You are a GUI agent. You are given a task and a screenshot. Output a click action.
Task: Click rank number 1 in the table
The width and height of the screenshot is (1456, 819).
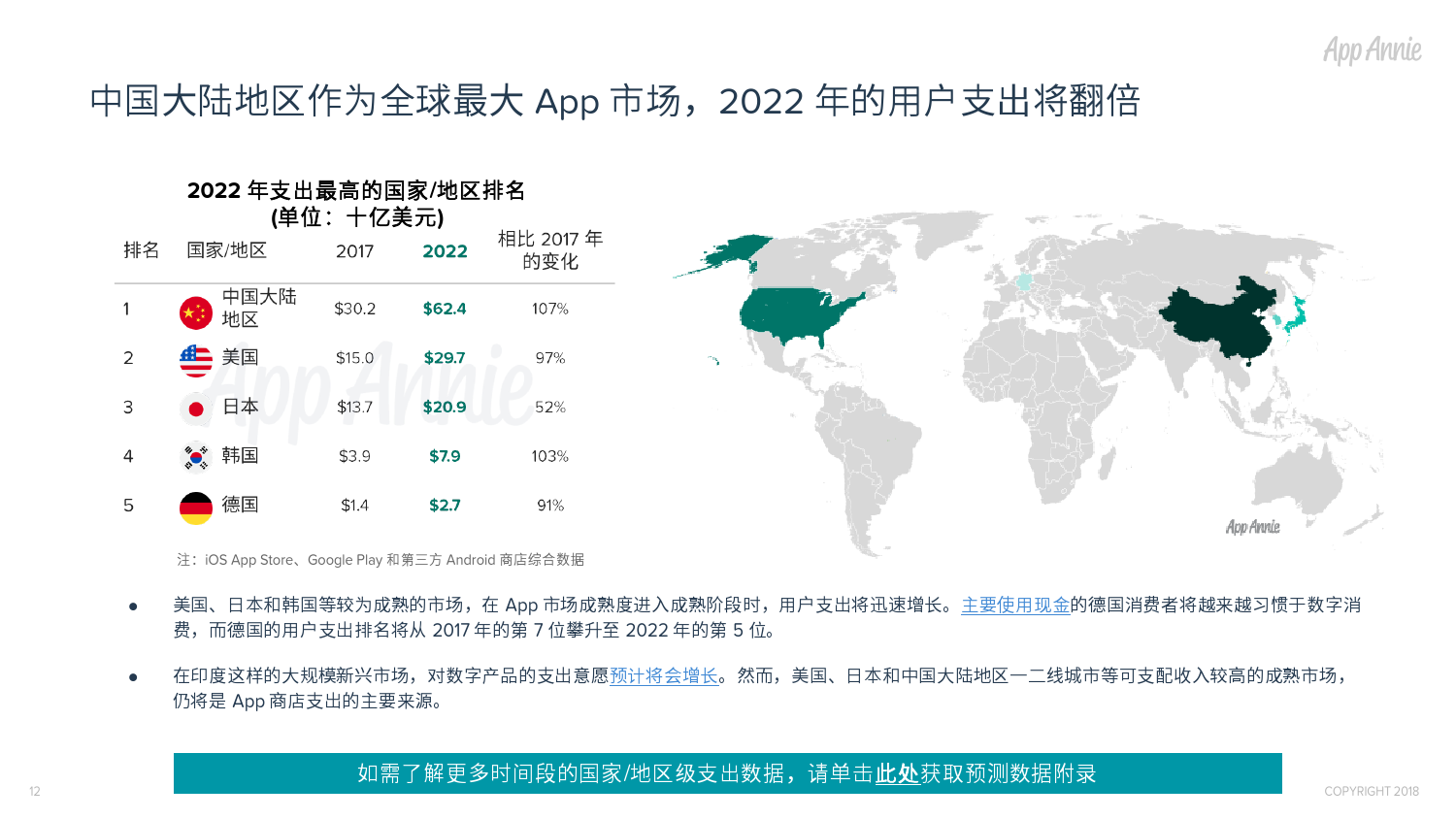coord(126,309)
